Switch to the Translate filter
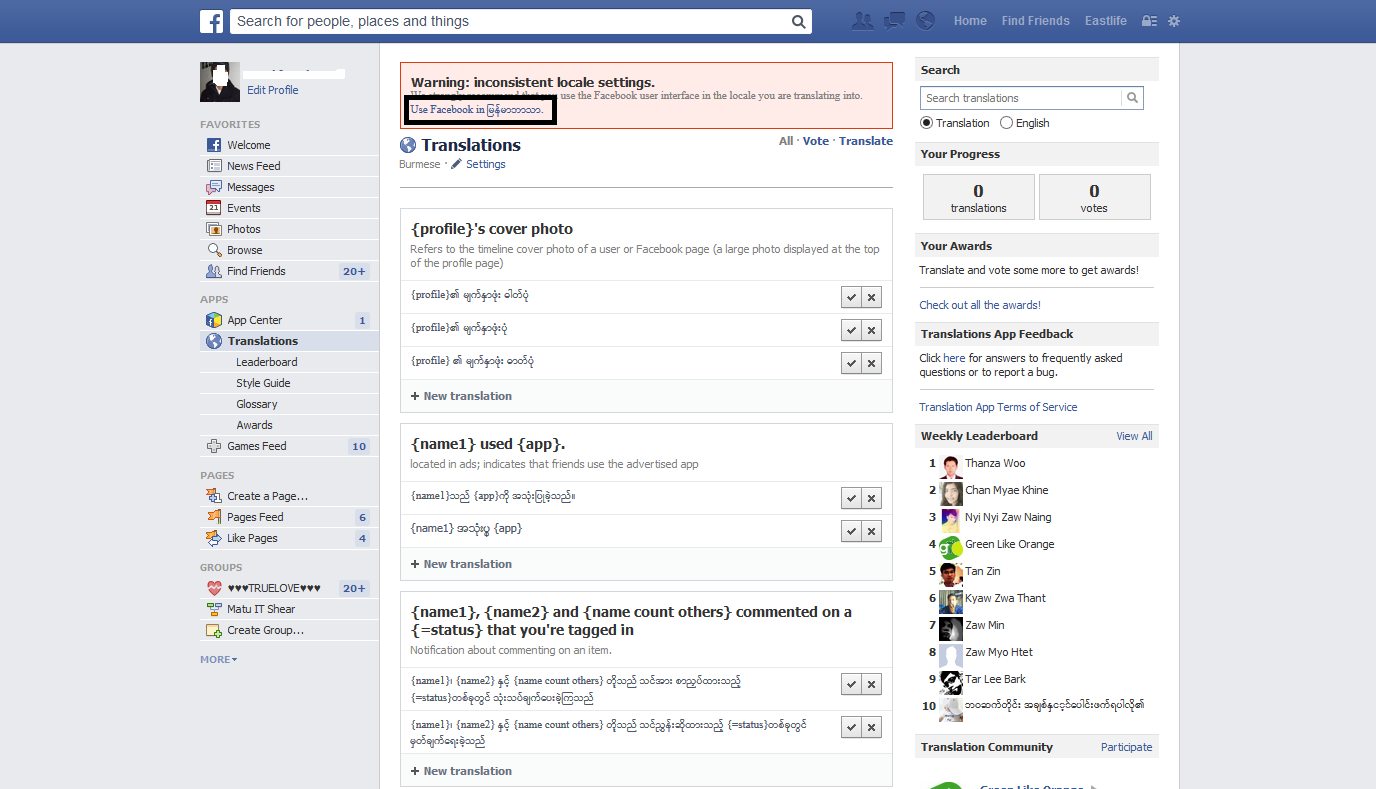The height and width of the screenshot is (789, 1376). (866, 141)
